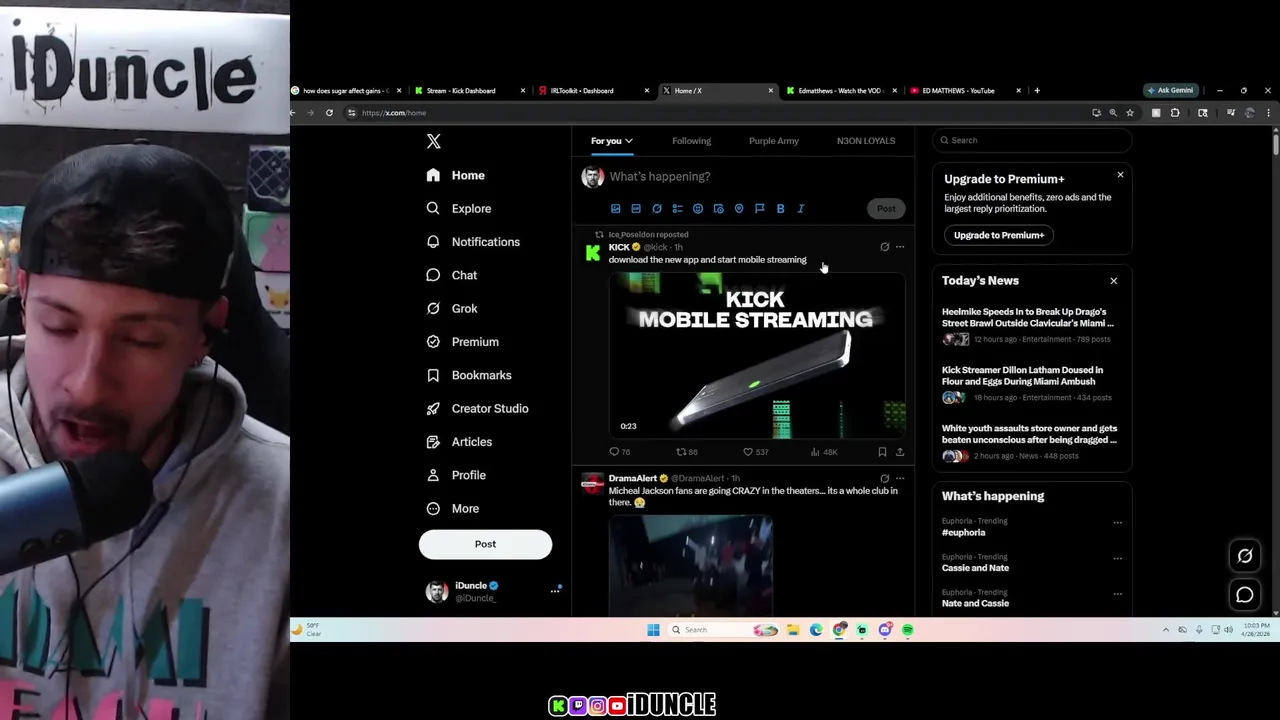Open a new browser tab
Image resolution: width=1280 pixels, height=720 pixels.
pos(1037,91)
